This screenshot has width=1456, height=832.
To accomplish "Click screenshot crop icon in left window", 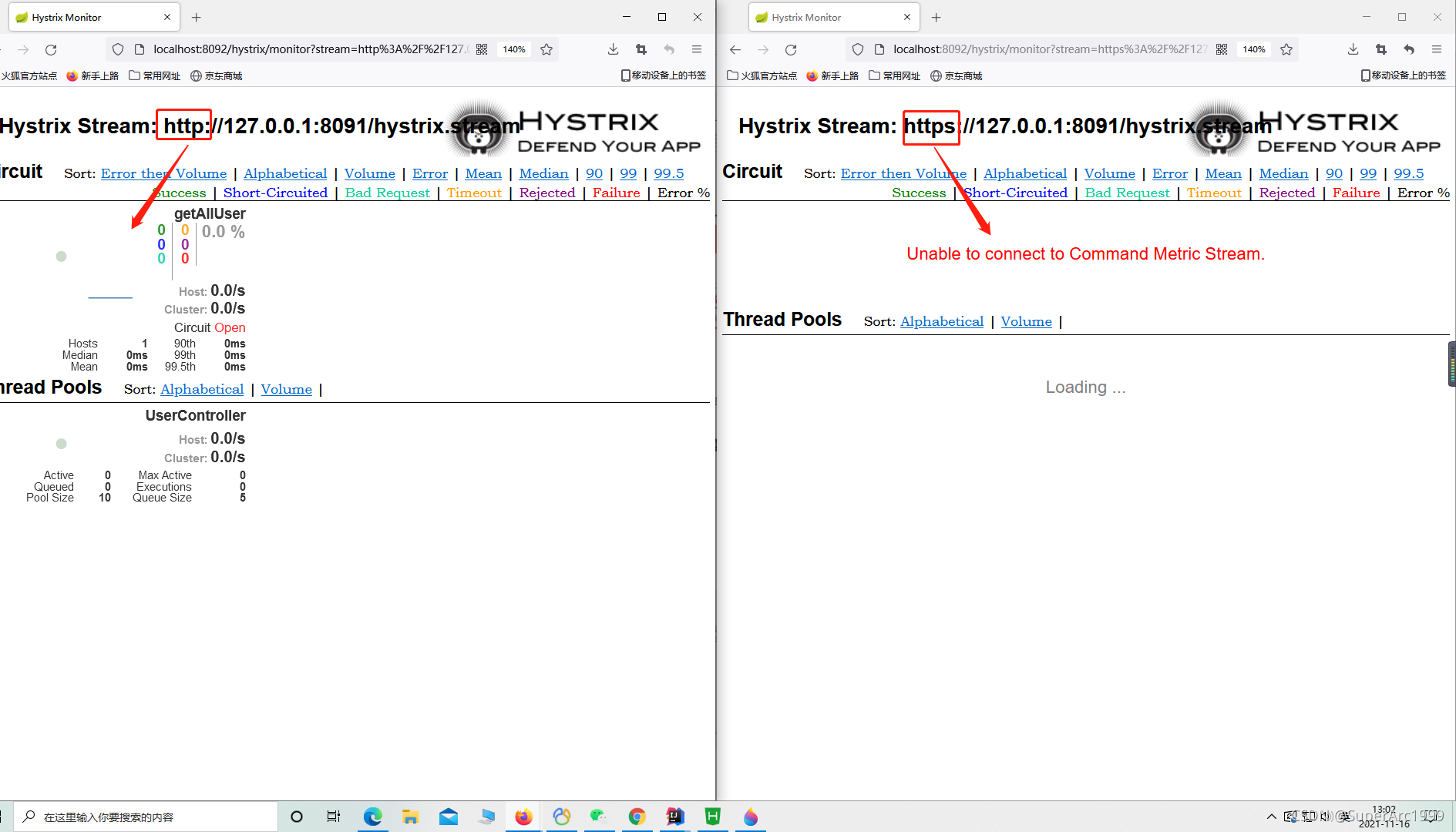I will 641,49.
